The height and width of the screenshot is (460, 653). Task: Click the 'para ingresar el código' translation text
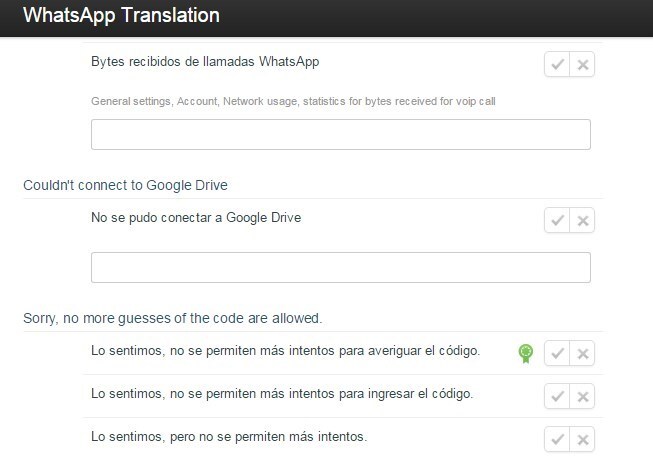(281, 393)
